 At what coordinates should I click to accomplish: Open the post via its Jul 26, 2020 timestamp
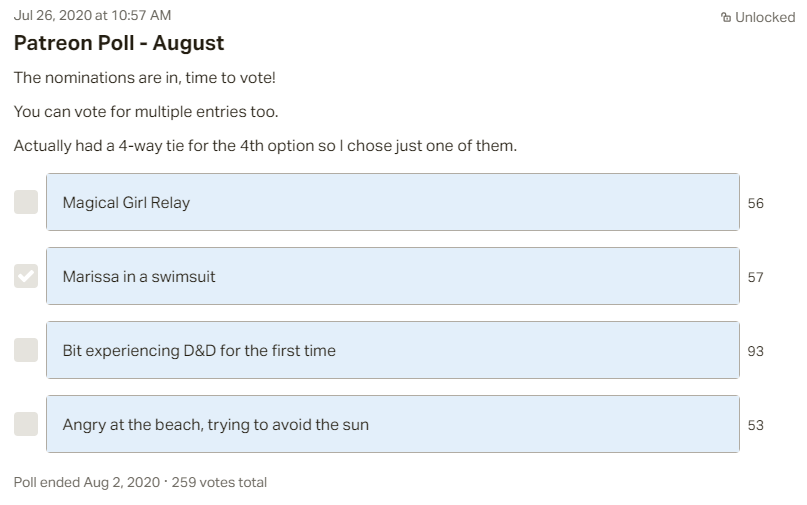click(x=92, y=15)
